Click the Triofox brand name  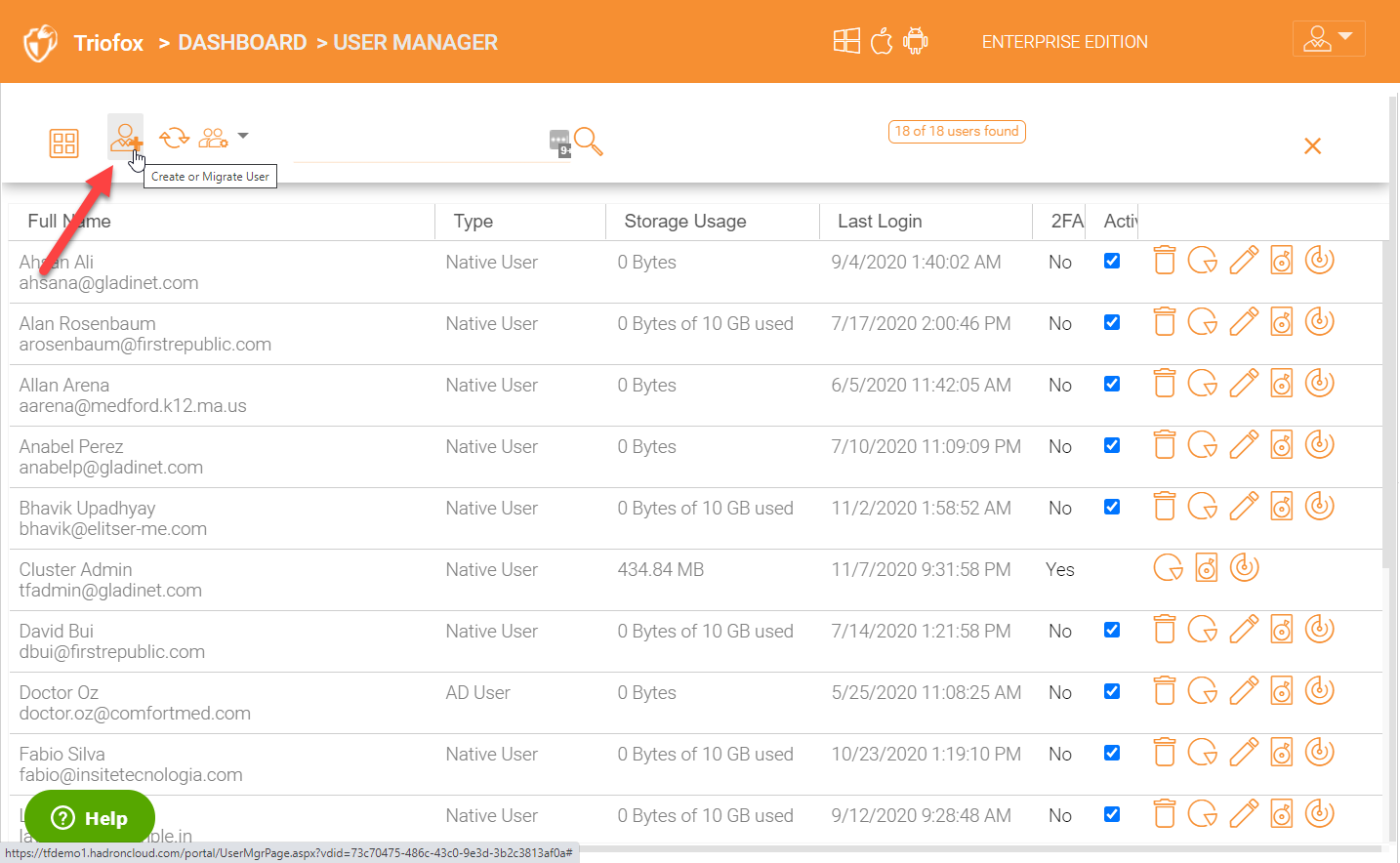coord(108,43)
